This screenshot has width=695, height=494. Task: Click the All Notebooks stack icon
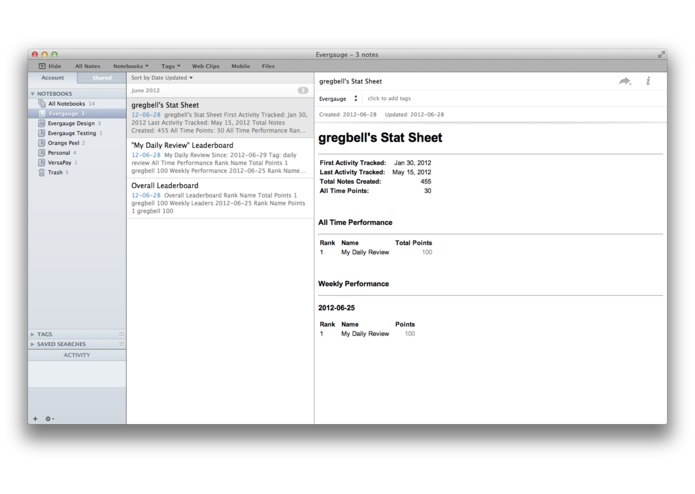click(42, 104)
